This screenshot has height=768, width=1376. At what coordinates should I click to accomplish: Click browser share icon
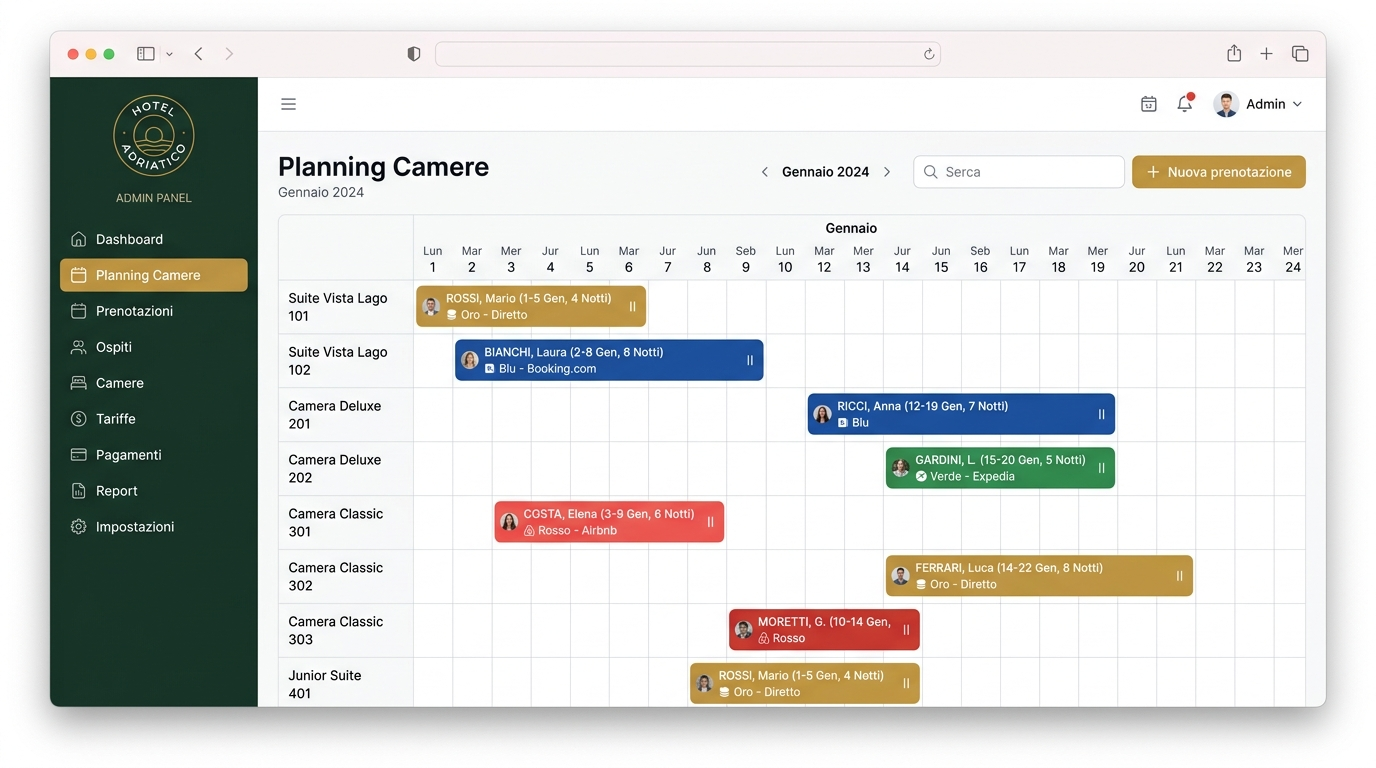[x=1234, y=53]
